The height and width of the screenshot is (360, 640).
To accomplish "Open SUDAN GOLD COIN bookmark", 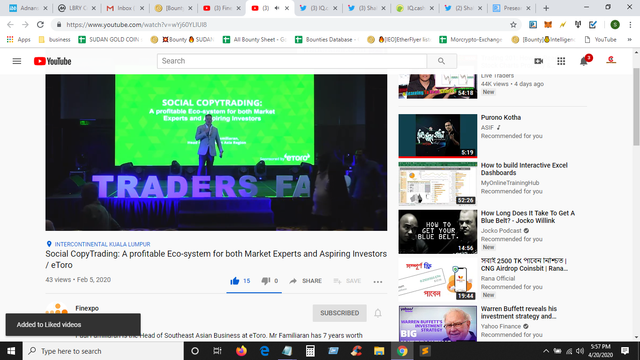I will click(x=110, y=40).
